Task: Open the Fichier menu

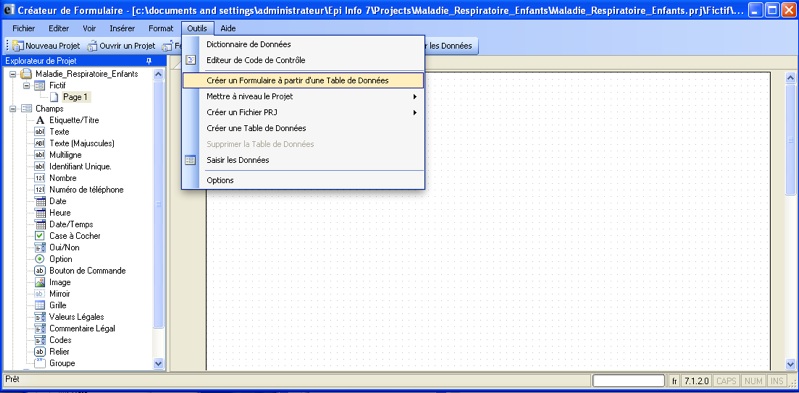Action: click(x=24, y=29)
